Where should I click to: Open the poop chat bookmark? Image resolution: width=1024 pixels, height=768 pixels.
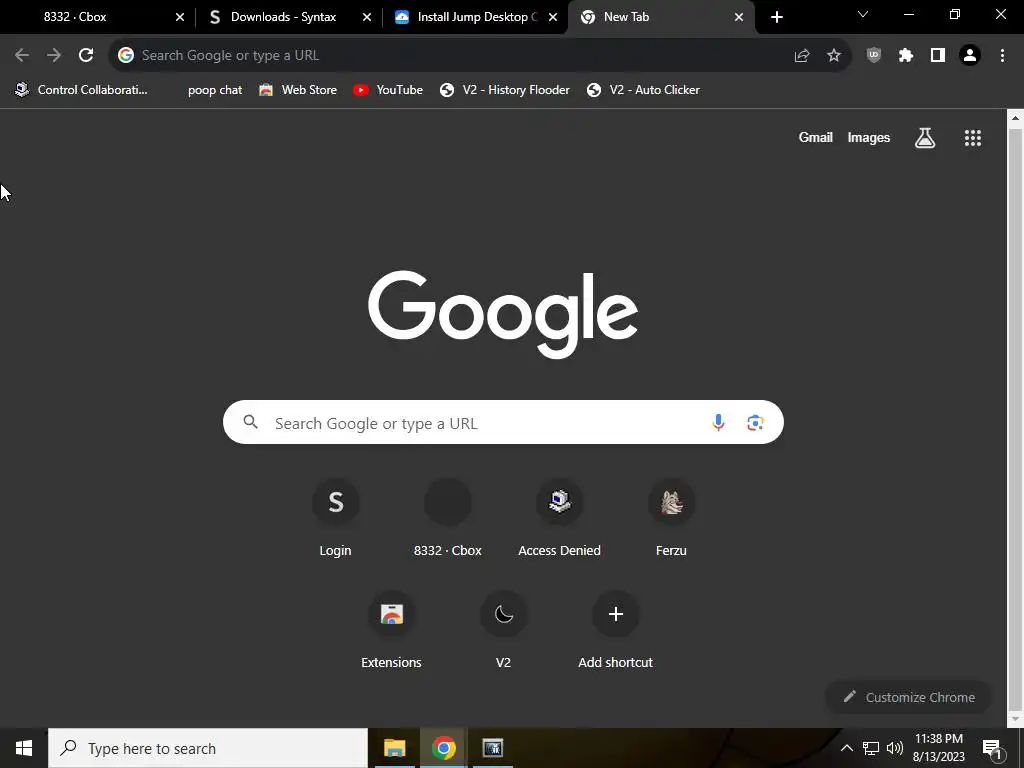(214, 90)
